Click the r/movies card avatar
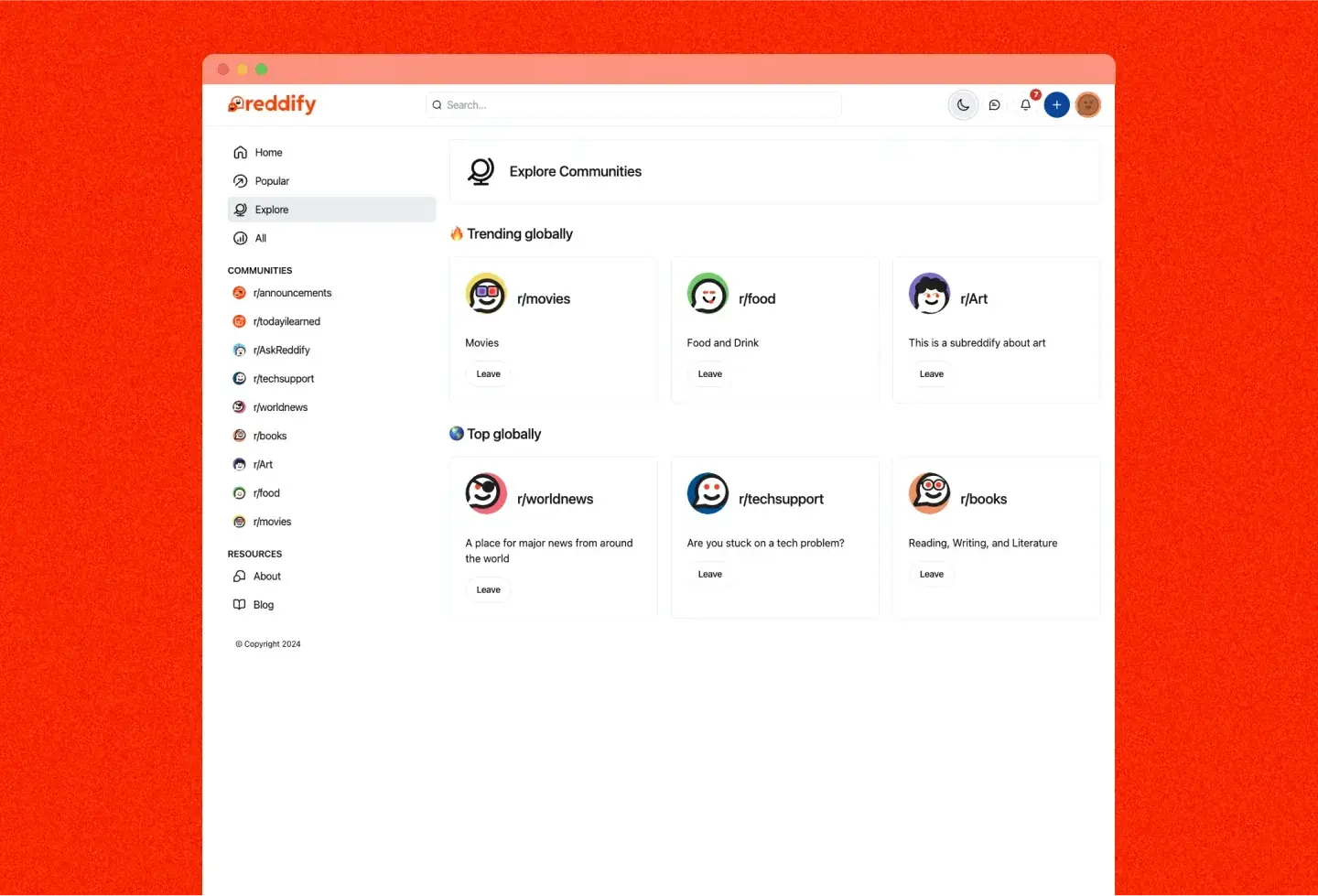The image size is (1318, 896). (486, 294)
